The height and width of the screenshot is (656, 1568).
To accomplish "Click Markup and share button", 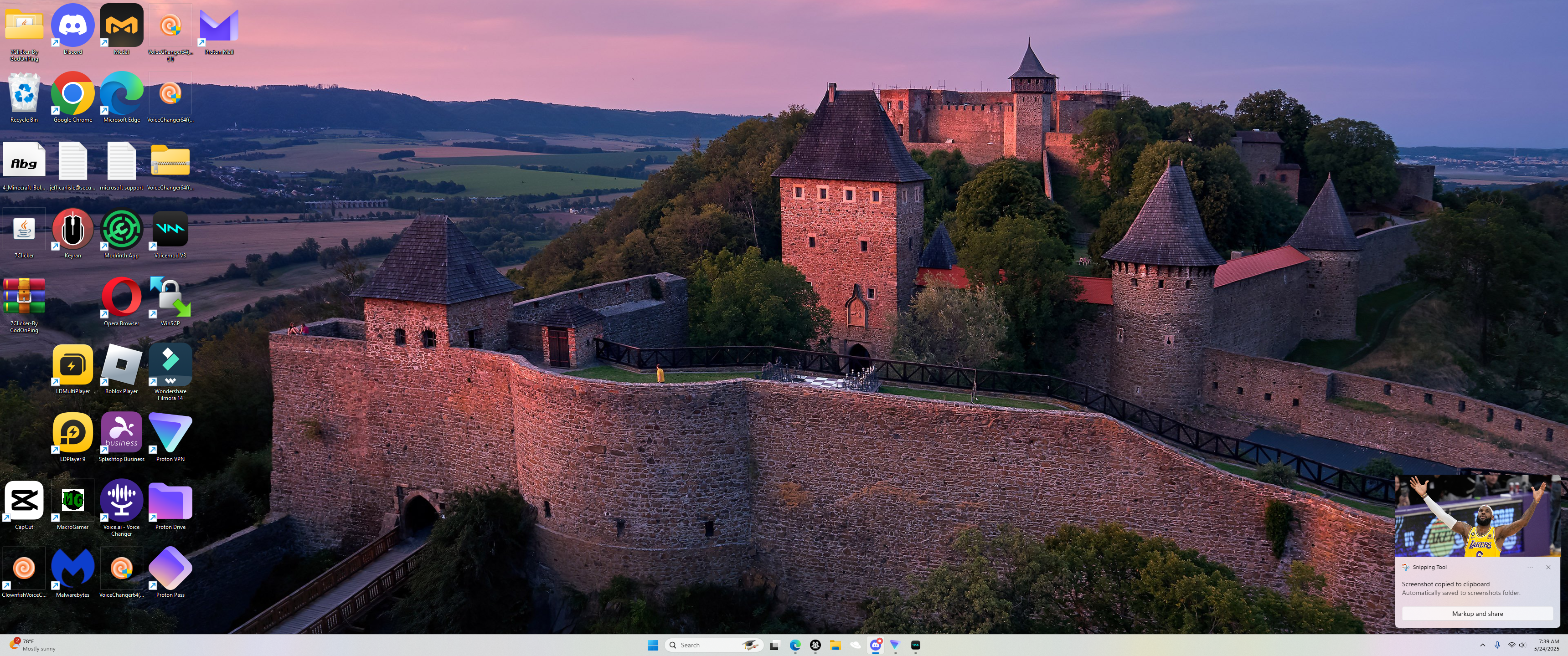I will tap(1477, 613).
